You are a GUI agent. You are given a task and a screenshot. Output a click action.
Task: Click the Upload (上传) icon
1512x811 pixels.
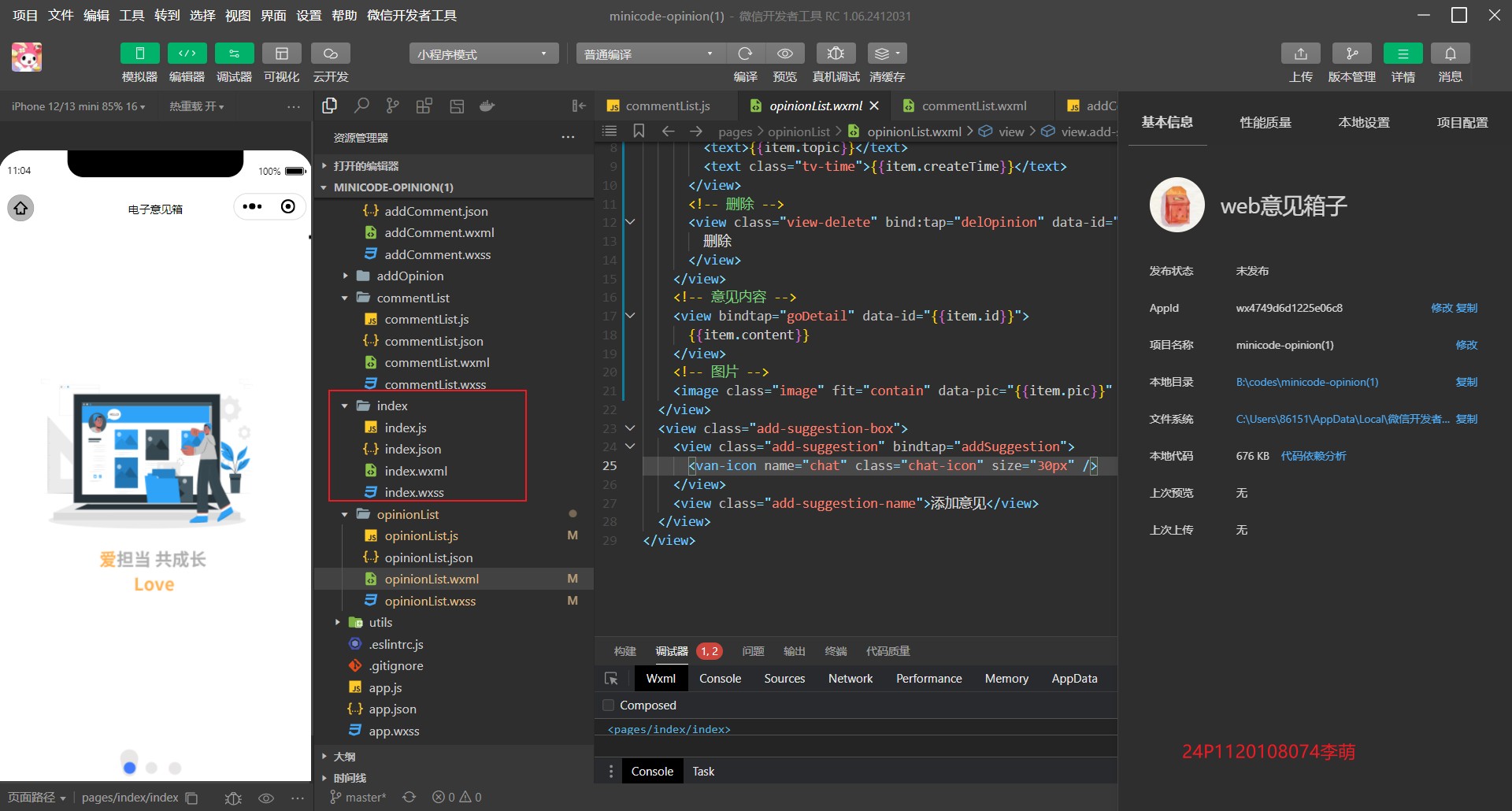[1300, 54]
